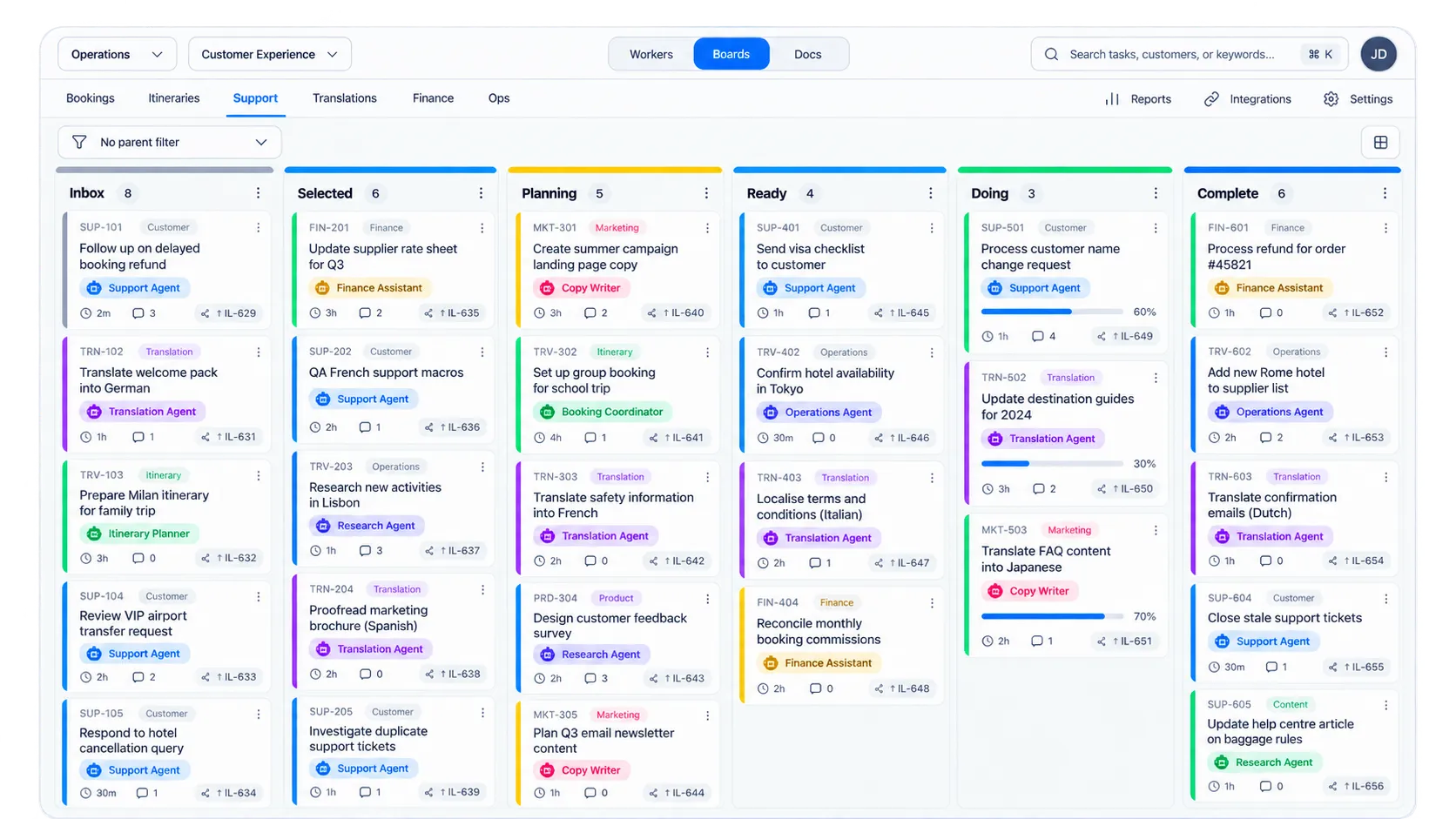
Task: Click comment icon on TRN-603 card
Action: coord(1265,561)
